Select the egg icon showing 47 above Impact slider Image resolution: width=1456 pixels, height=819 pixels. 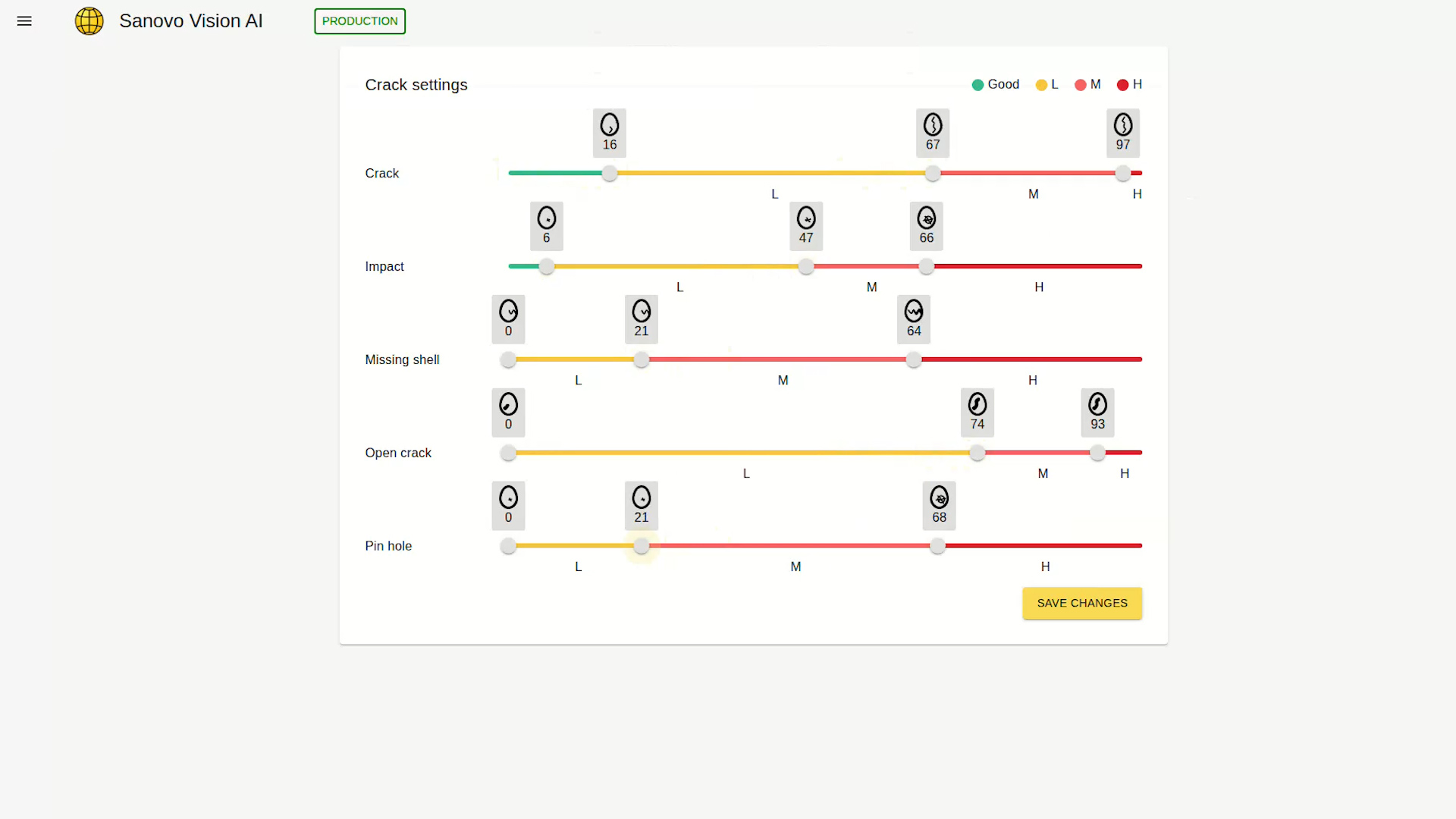click(805, 226)
